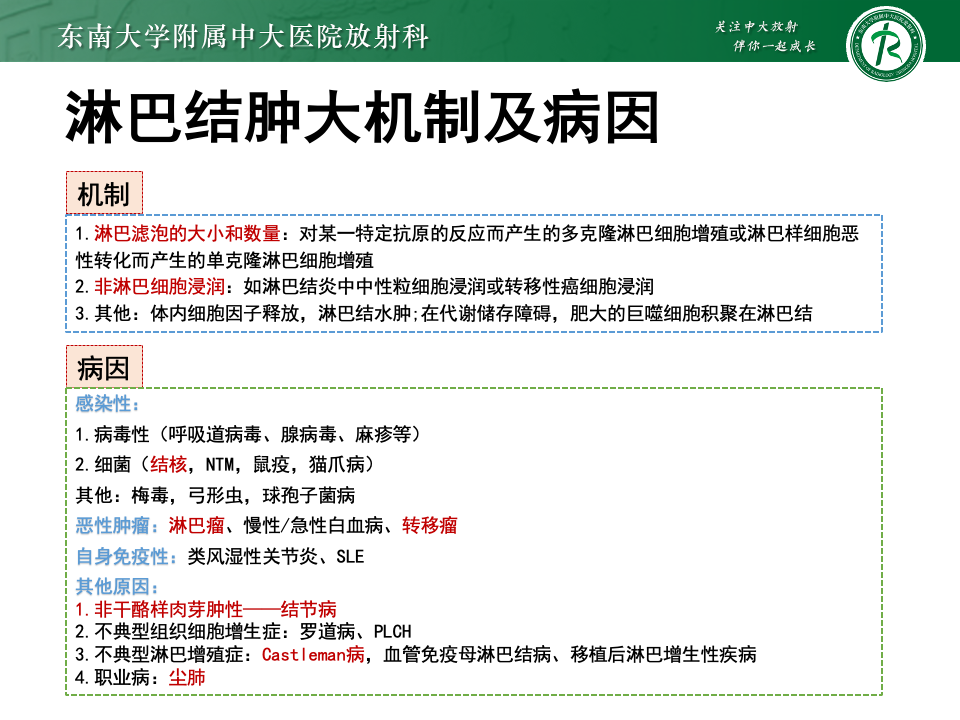Click the red word 转移瘤
The image size is (960, 720).
430,525
